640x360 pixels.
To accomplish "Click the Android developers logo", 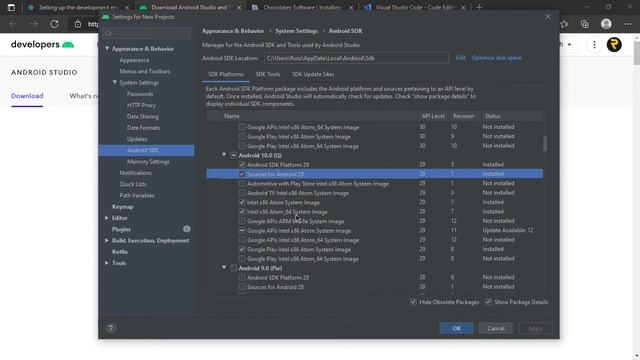I will coord(42,44).
